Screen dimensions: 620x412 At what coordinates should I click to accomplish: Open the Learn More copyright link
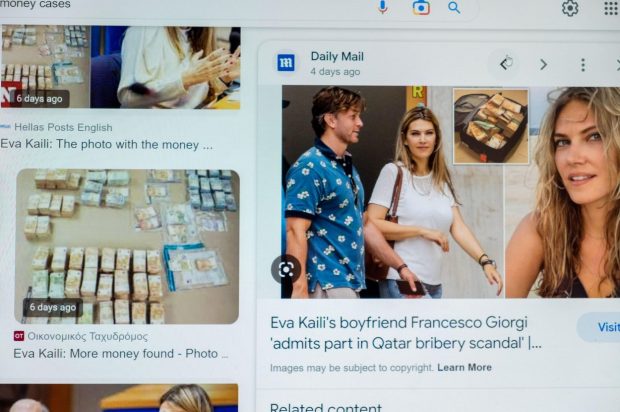[x=464, y=367]
